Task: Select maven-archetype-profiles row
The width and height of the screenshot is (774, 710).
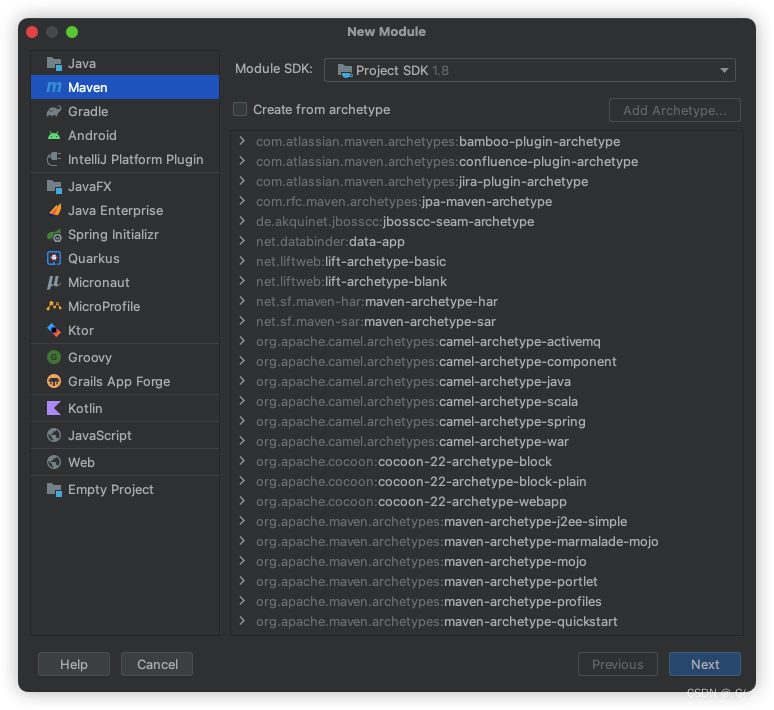Action: [x=487, y=601]
